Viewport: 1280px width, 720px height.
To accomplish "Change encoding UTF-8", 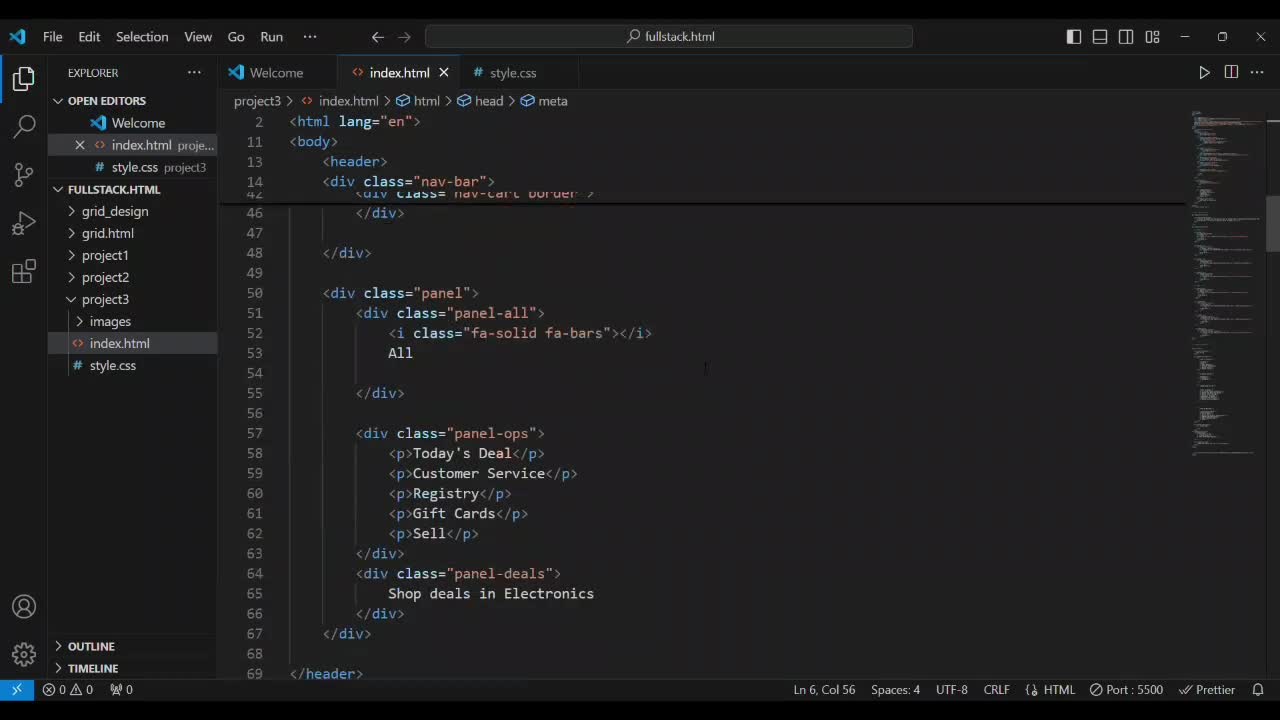I will [x=952, y=689].
